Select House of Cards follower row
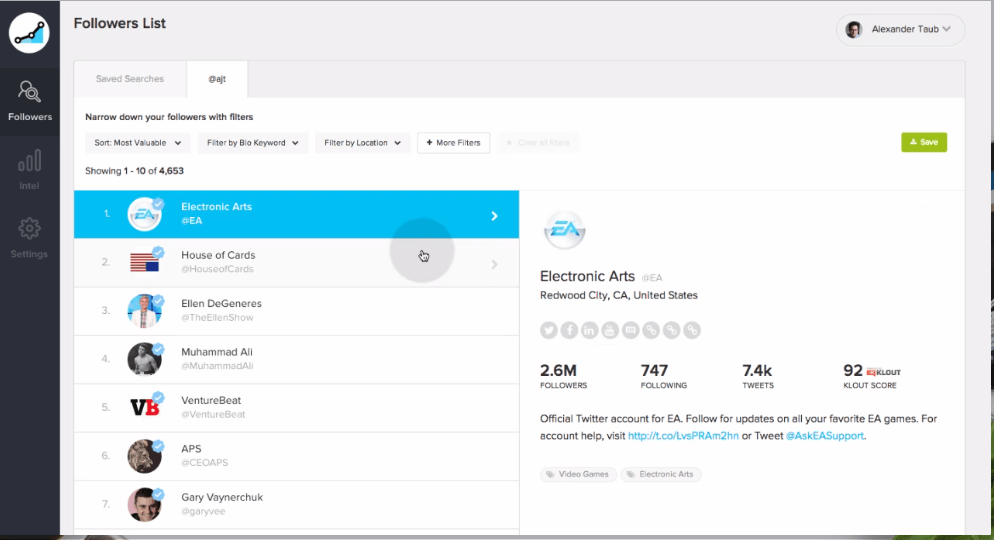994x540 pixels. click(x=297, y=262)
